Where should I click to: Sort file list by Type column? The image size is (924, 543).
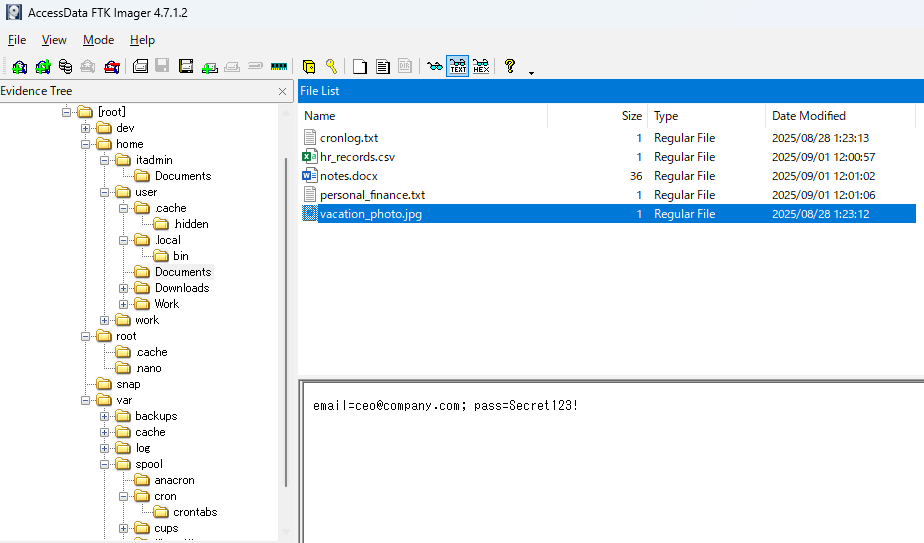tap(706, 116)
